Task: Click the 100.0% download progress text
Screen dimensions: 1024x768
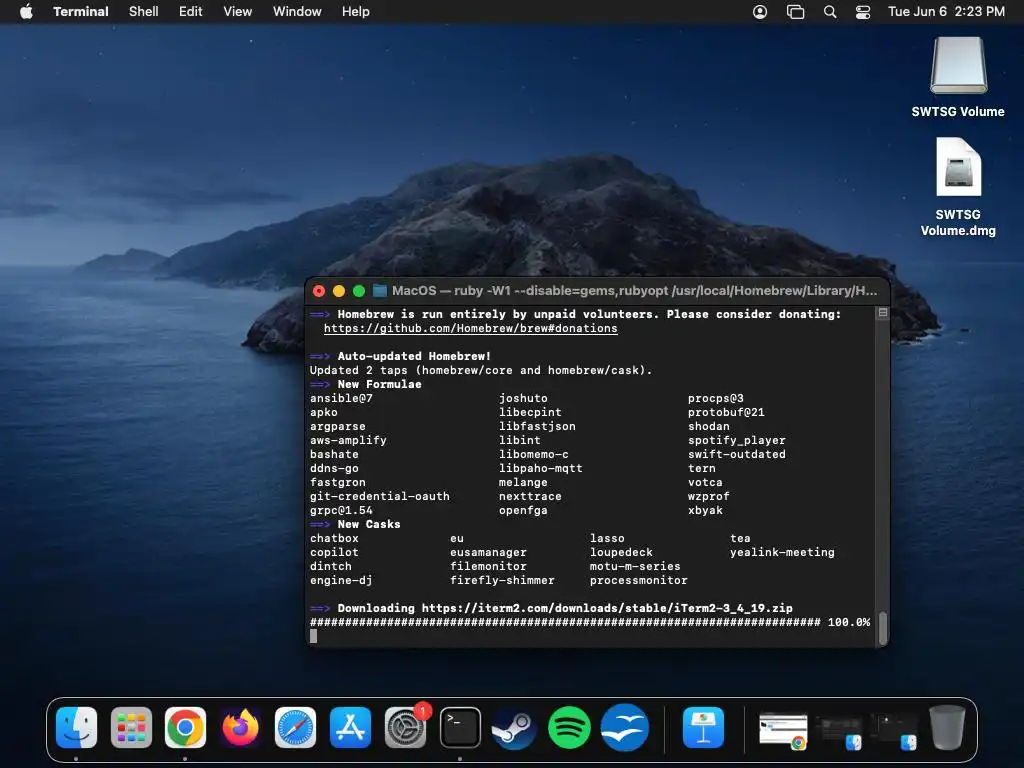Action: click(849, 622)
